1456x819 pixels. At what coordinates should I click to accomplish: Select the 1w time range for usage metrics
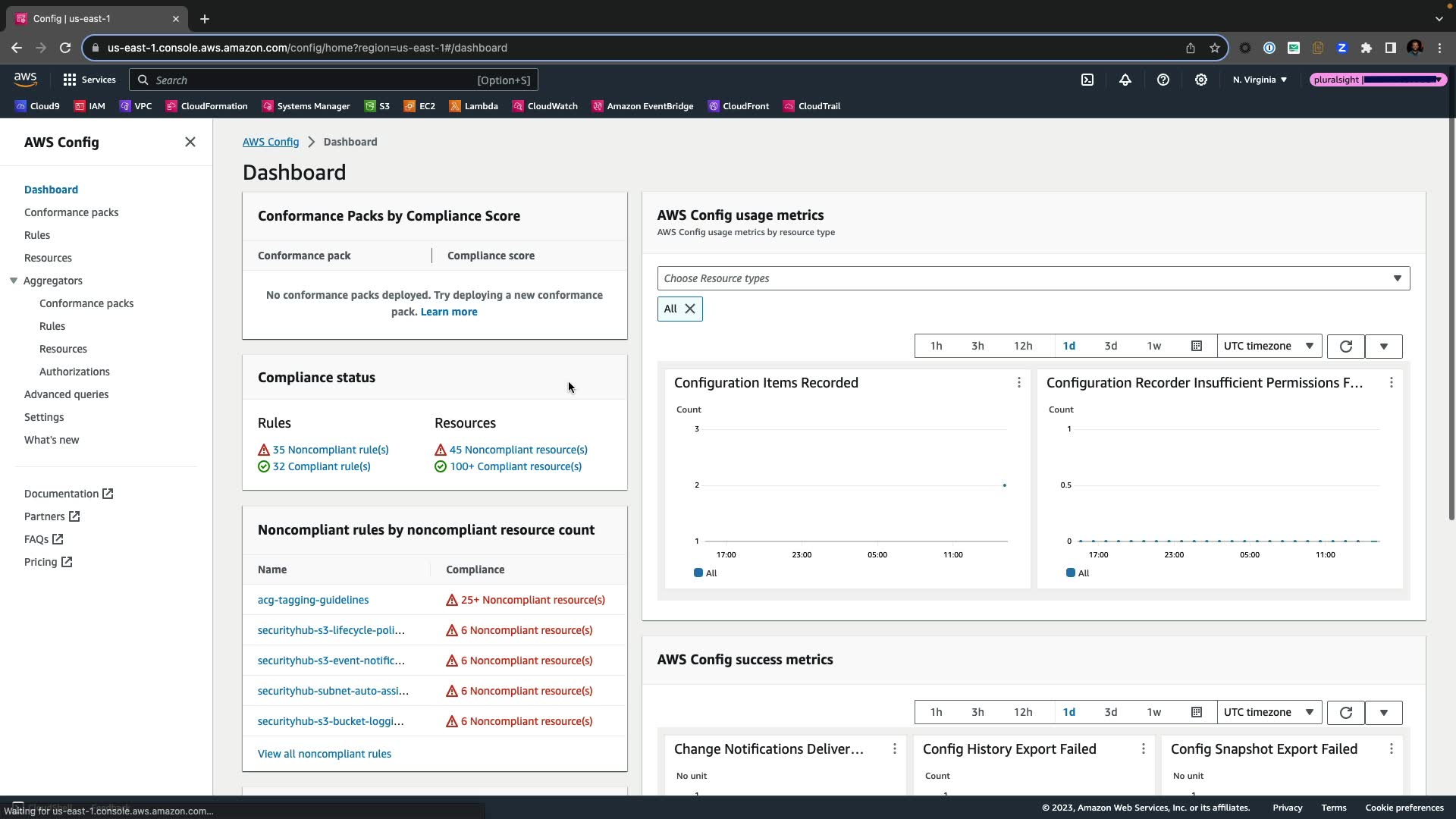(1153, 347)
